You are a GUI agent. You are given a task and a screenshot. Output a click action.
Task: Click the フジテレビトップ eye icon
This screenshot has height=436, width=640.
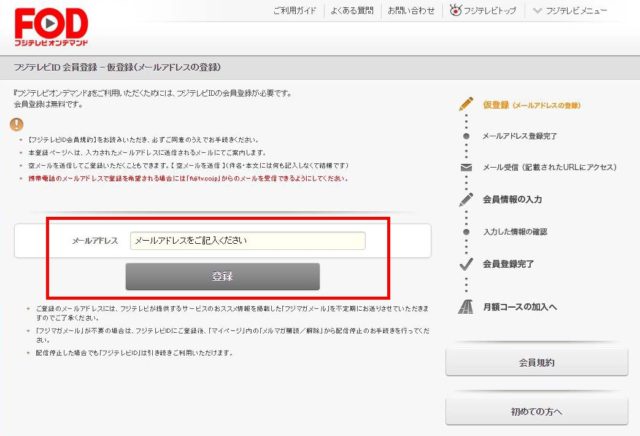455,10
